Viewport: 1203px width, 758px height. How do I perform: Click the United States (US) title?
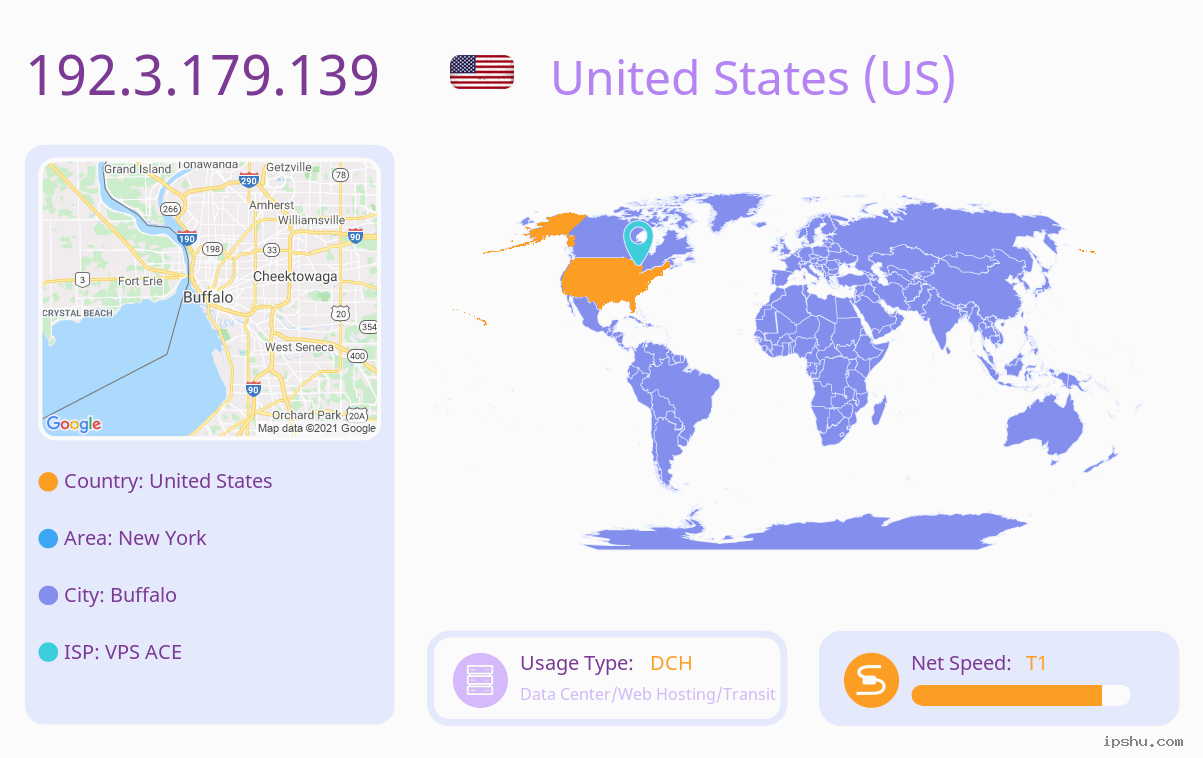point(753,77)
